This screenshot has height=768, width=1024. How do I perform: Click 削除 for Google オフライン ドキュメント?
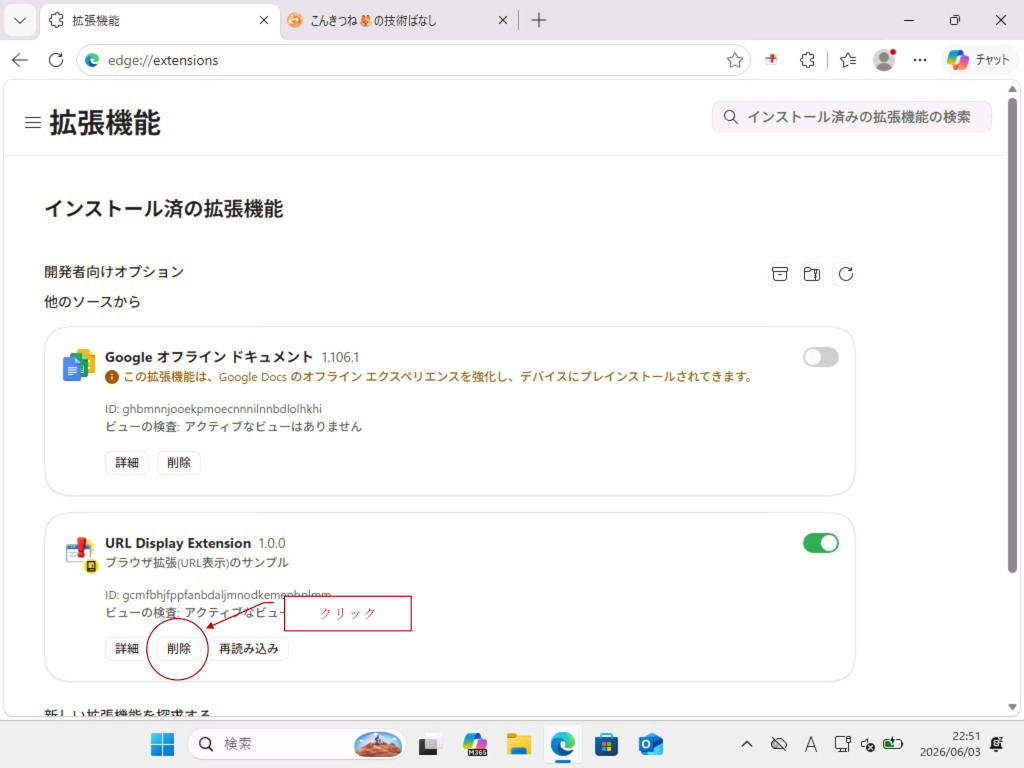click(x=179, y=462)
